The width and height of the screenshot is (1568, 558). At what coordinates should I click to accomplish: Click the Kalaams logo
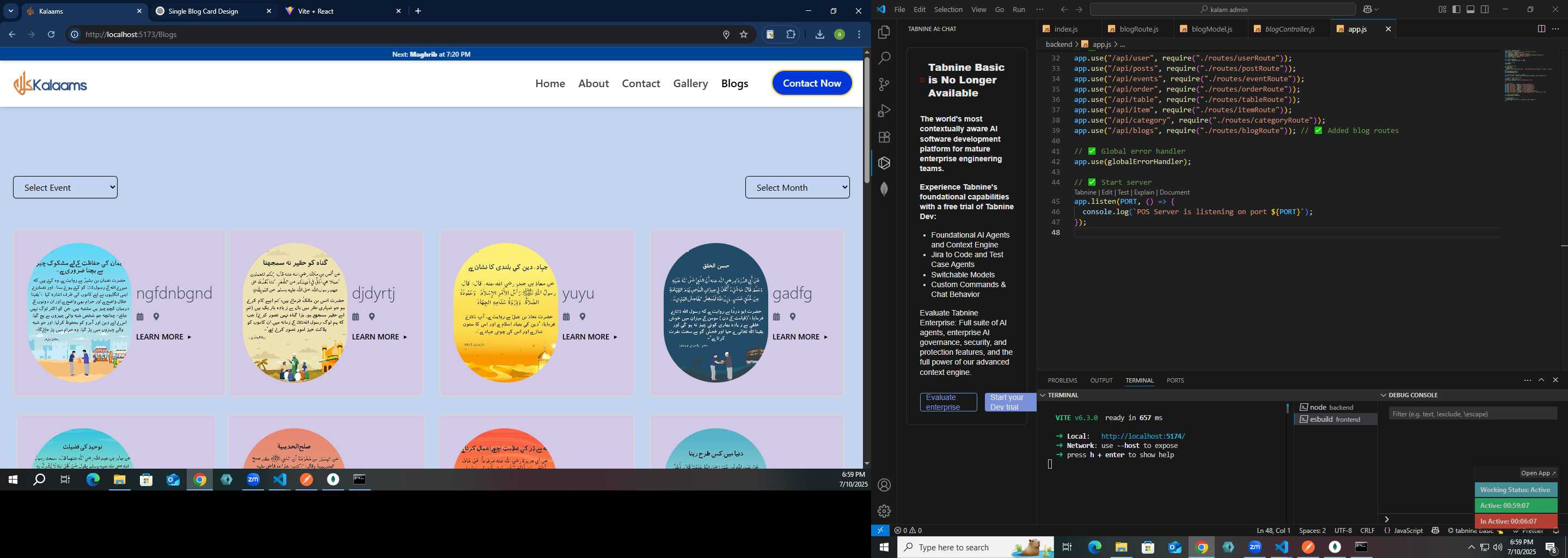51,83
